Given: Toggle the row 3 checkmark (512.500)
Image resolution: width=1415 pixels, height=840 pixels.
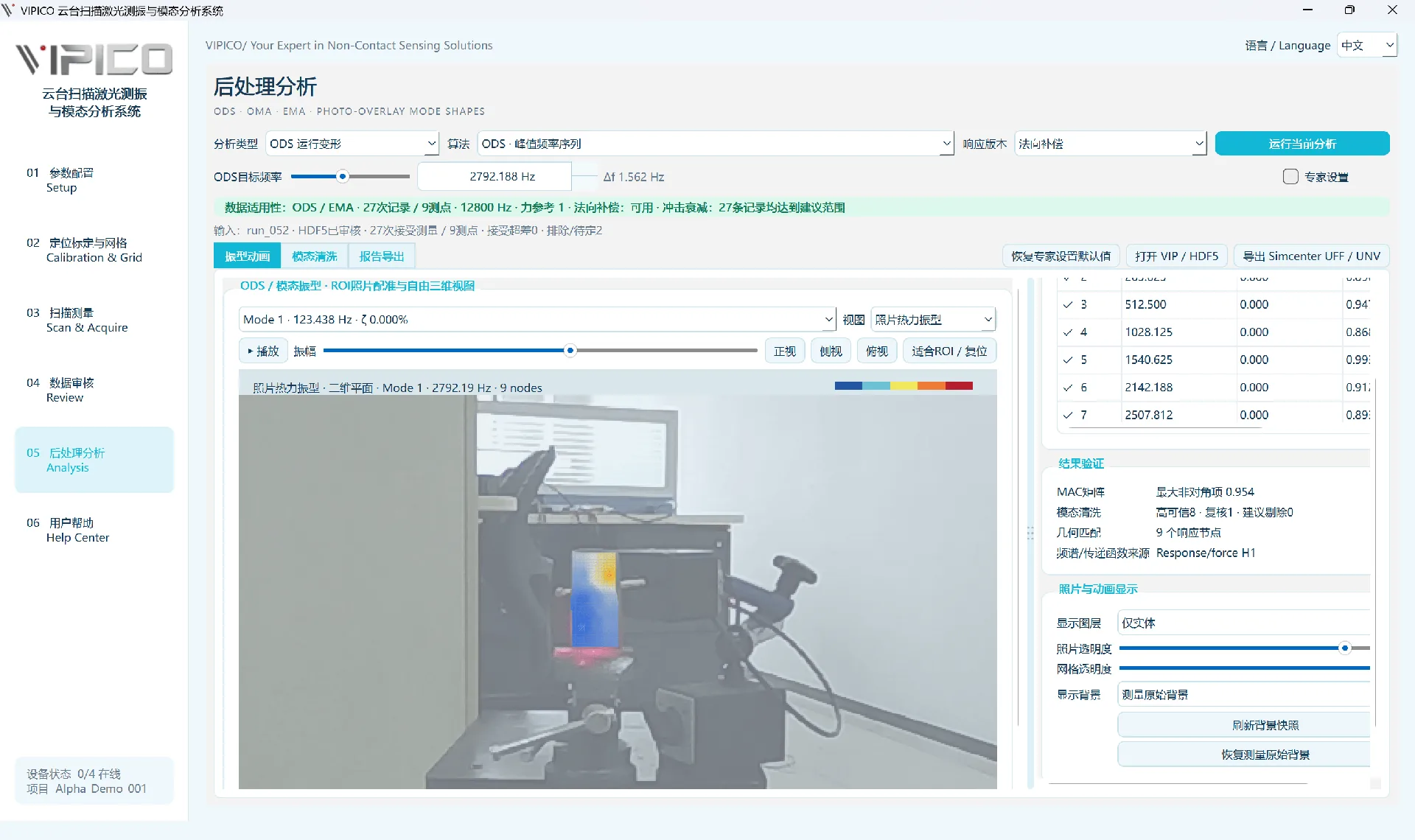Looking at the screenshot, I should pyautogui.click(x=1067, y=304).
